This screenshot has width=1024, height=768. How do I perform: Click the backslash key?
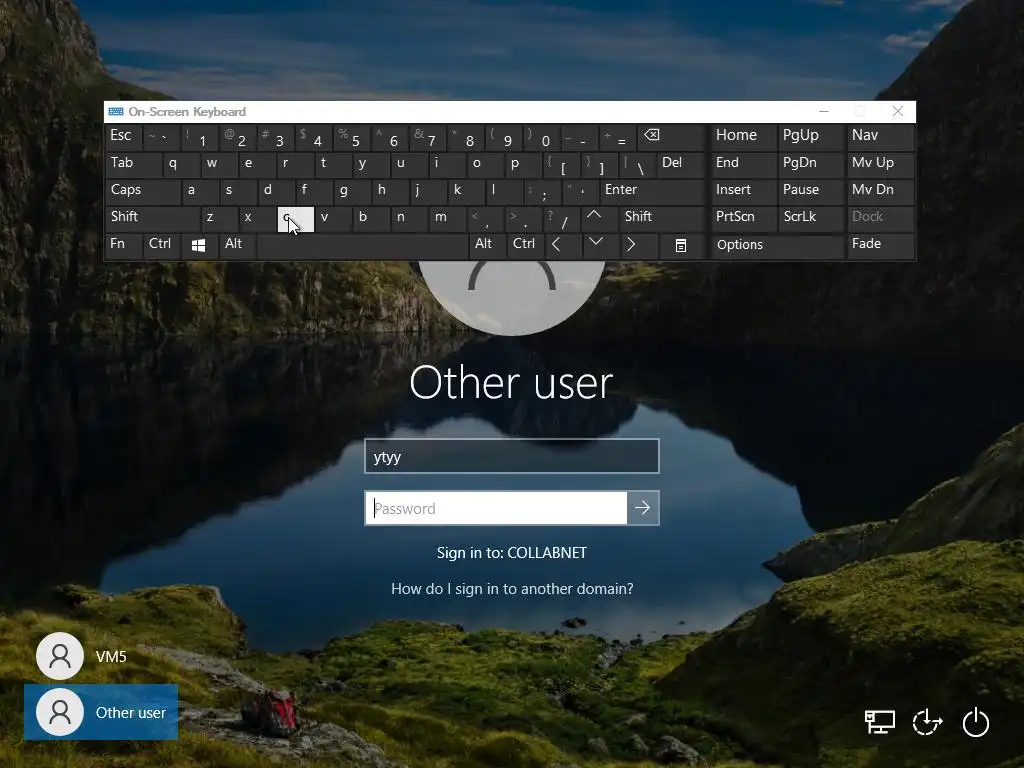click(637, 165)
